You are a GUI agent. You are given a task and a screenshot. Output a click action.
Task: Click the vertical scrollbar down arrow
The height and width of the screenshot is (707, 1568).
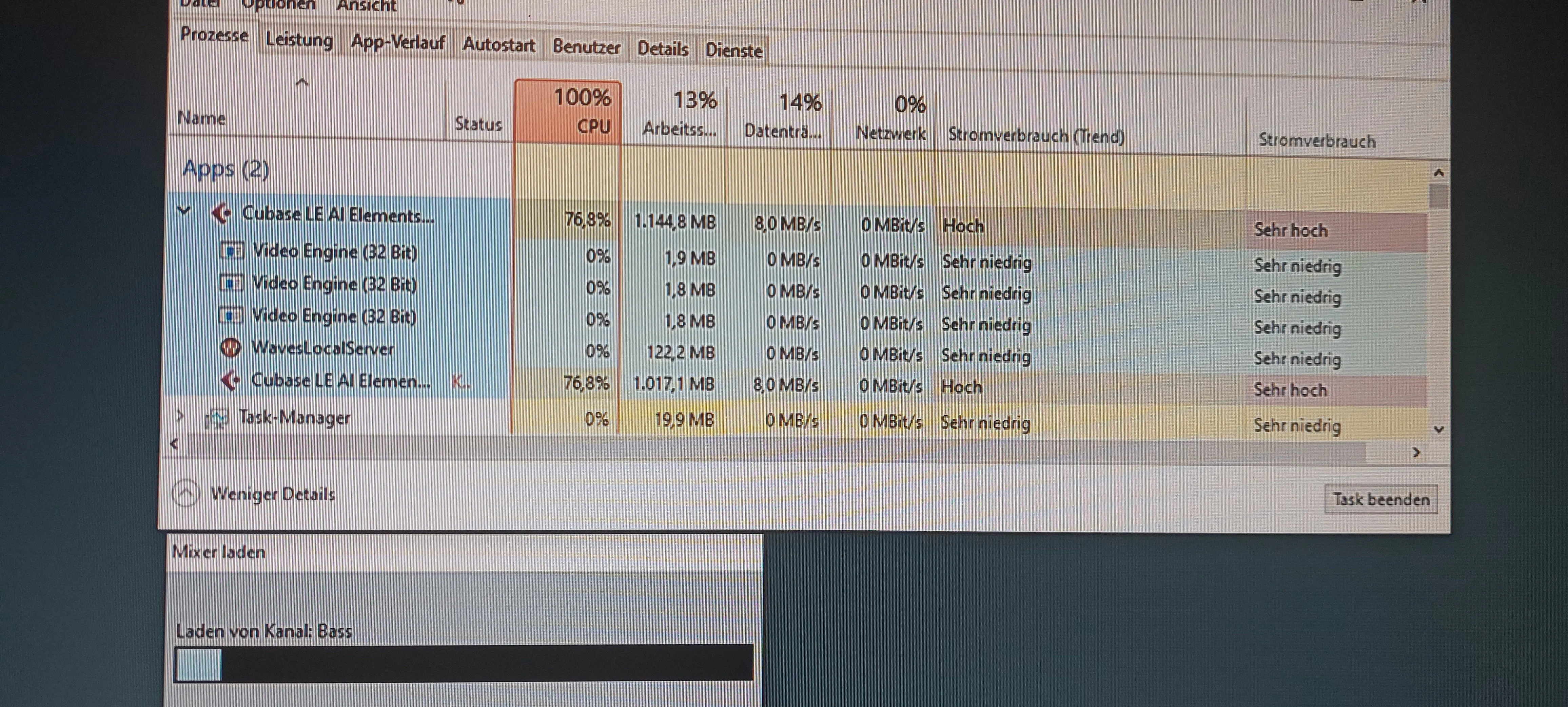pos(1438,429)
